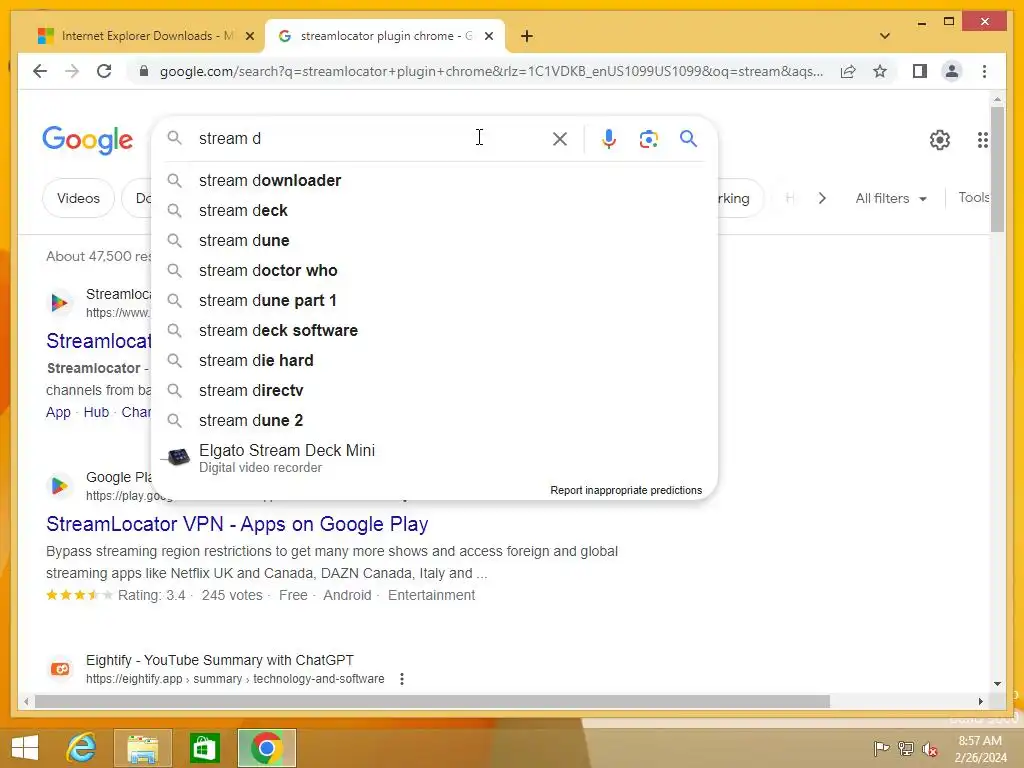Viewport: 1024px width, 768px height.
Task: Choose suggestion "stream dune"
Action: pyautogui.click(x=434, y=240)
